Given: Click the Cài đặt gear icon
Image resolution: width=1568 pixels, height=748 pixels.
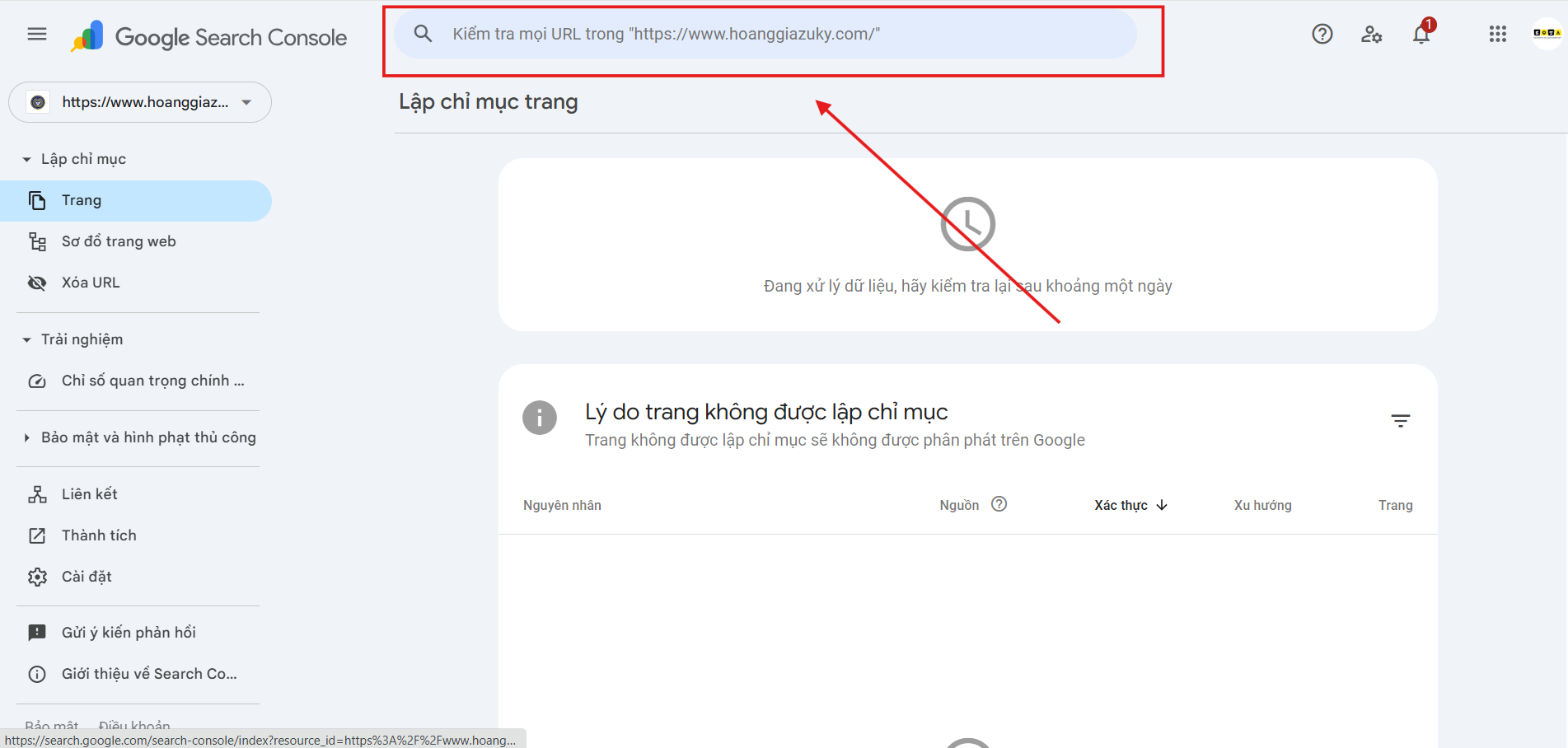Looking at the screenshot, I should [37, 577].
